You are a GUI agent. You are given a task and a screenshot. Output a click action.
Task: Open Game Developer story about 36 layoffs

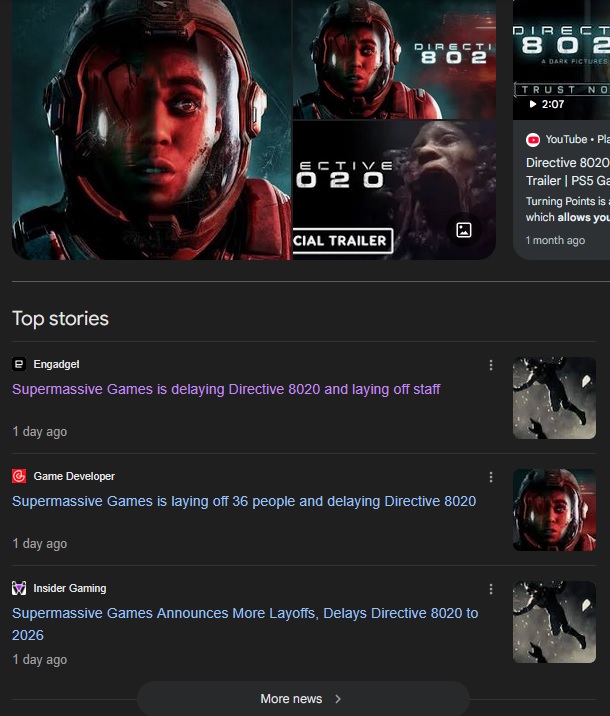point(244,501)
